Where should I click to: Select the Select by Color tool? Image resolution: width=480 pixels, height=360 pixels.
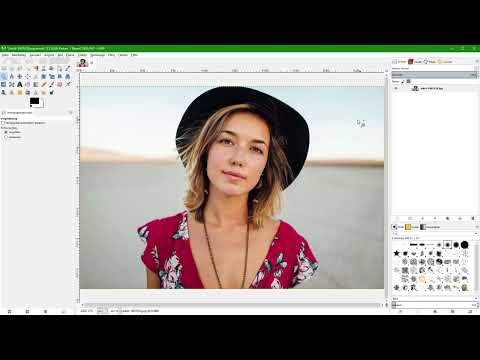[x=36, y=68]
